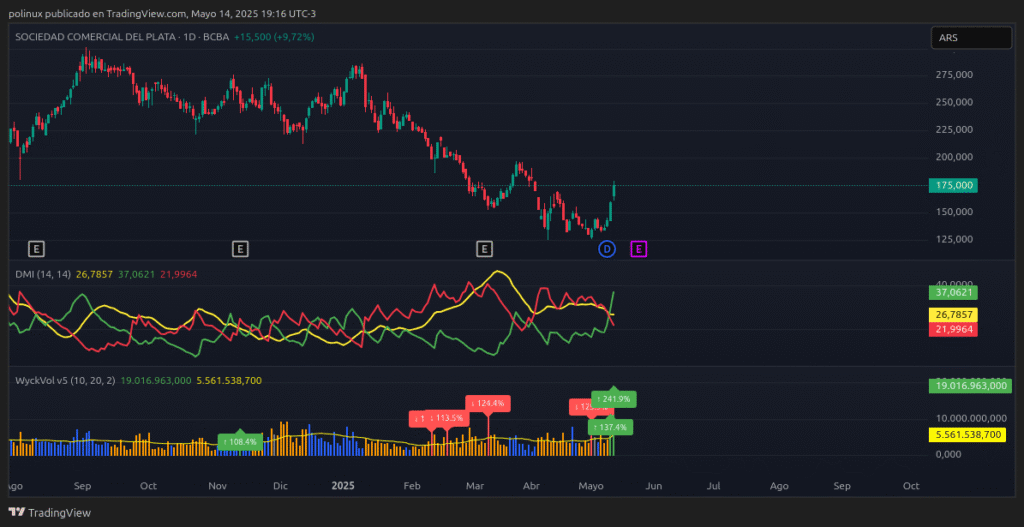The image size is (1024, 527).
Task: Click the Abr label on time axis
Action: click(532, 486)
